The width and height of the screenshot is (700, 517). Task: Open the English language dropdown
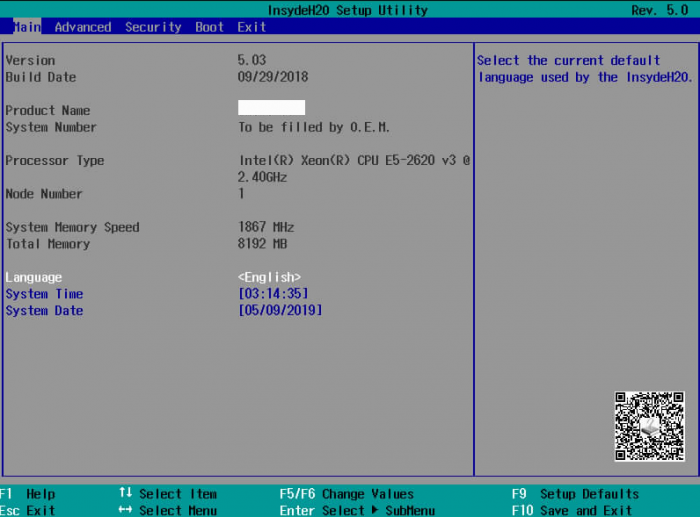tap(269, 277)
